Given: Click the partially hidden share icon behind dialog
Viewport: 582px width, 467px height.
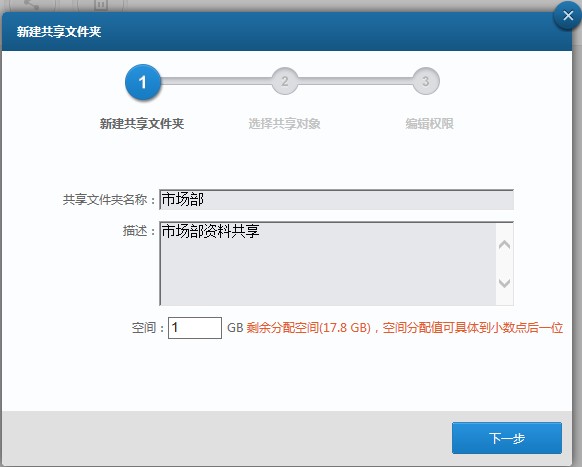Looking at the screenshot, I should point(31,5).
